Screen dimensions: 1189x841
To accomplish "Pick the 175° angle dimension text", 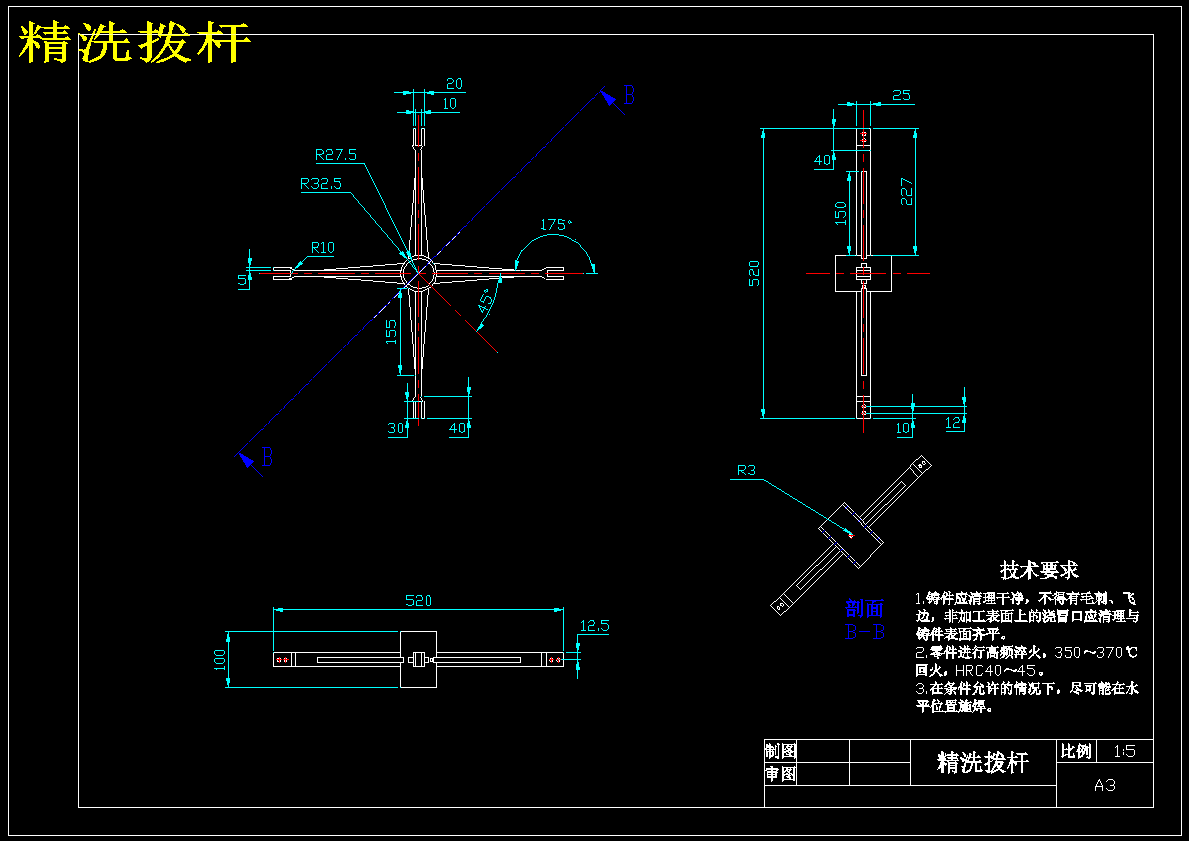I will [556, 224].
